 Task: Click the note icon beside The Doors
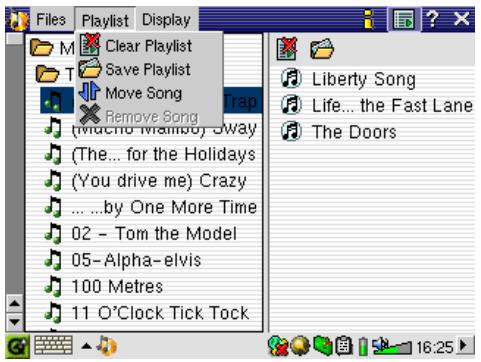[x=291, y=131]
